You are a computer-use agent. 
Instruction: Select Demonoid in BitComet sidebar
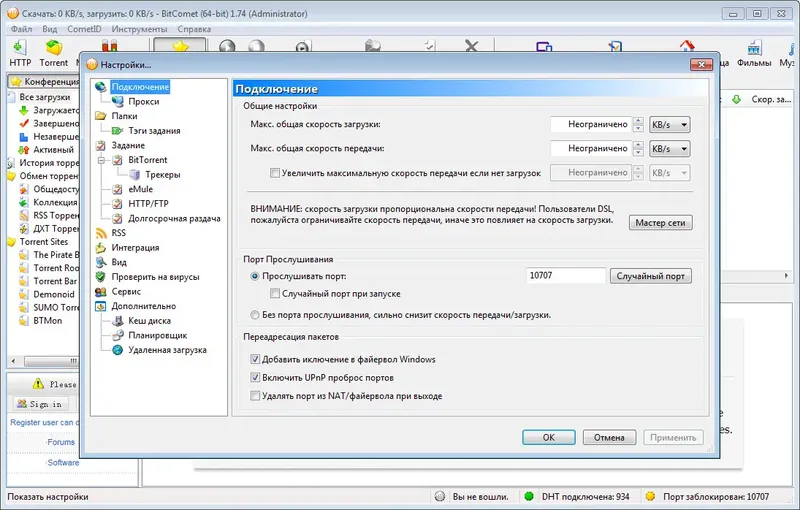[x=54, y=294]
